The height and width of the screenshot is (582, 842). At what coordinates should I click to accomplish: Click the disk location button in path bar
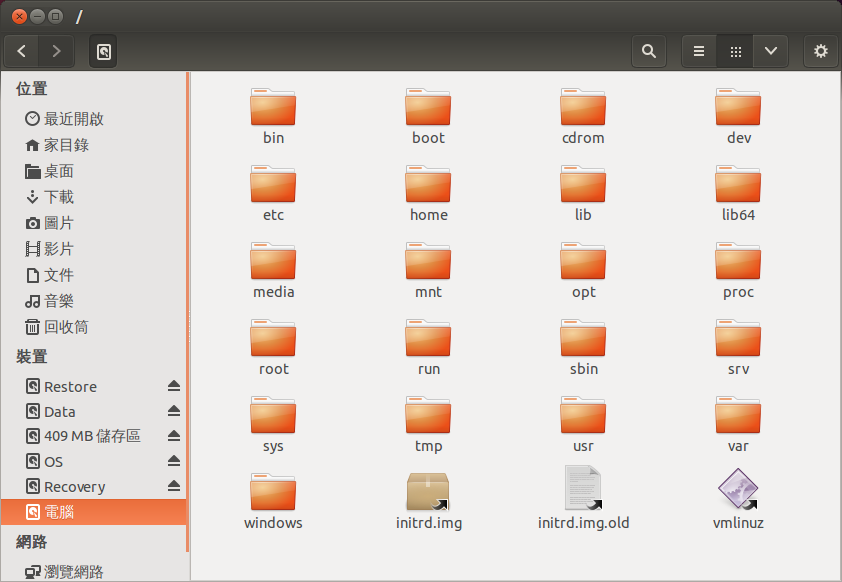click(103, 52)
